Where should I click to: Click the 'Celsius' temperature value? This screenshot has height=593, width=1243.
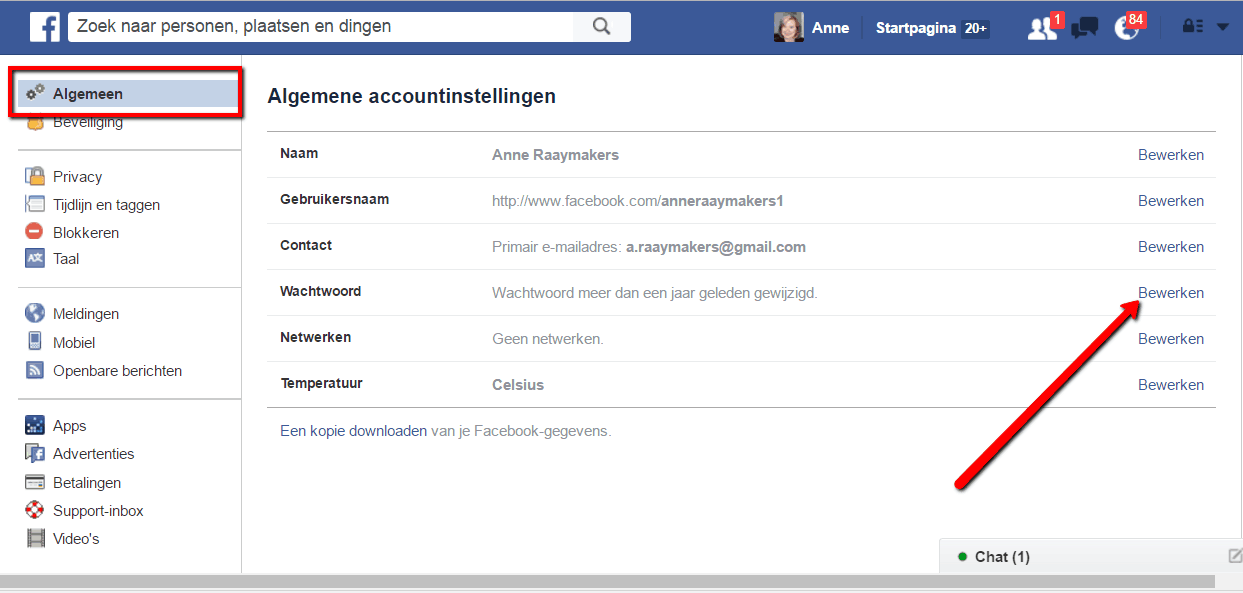tap(518, 385)
